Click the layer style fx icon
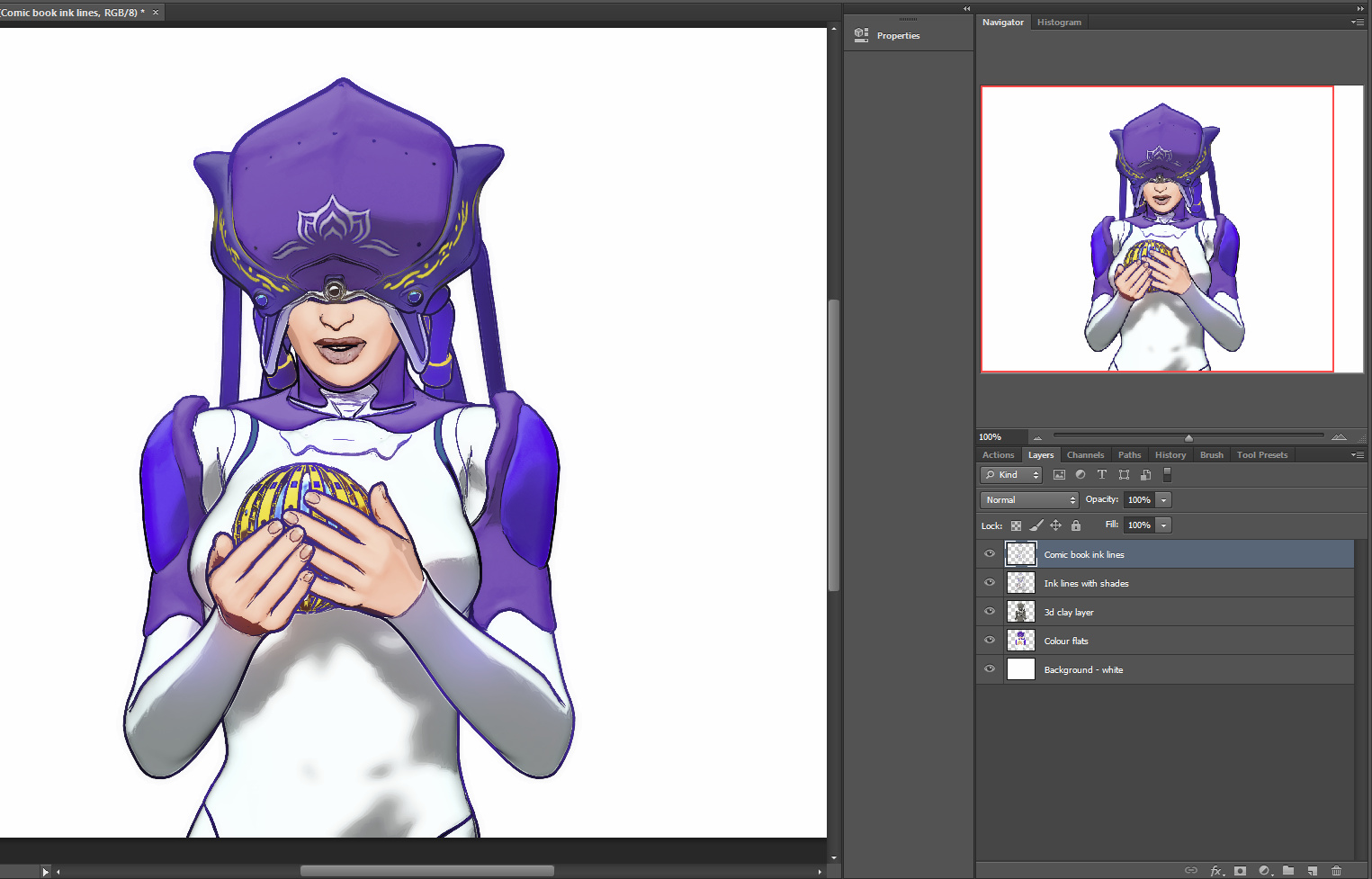 [1216, 870]
